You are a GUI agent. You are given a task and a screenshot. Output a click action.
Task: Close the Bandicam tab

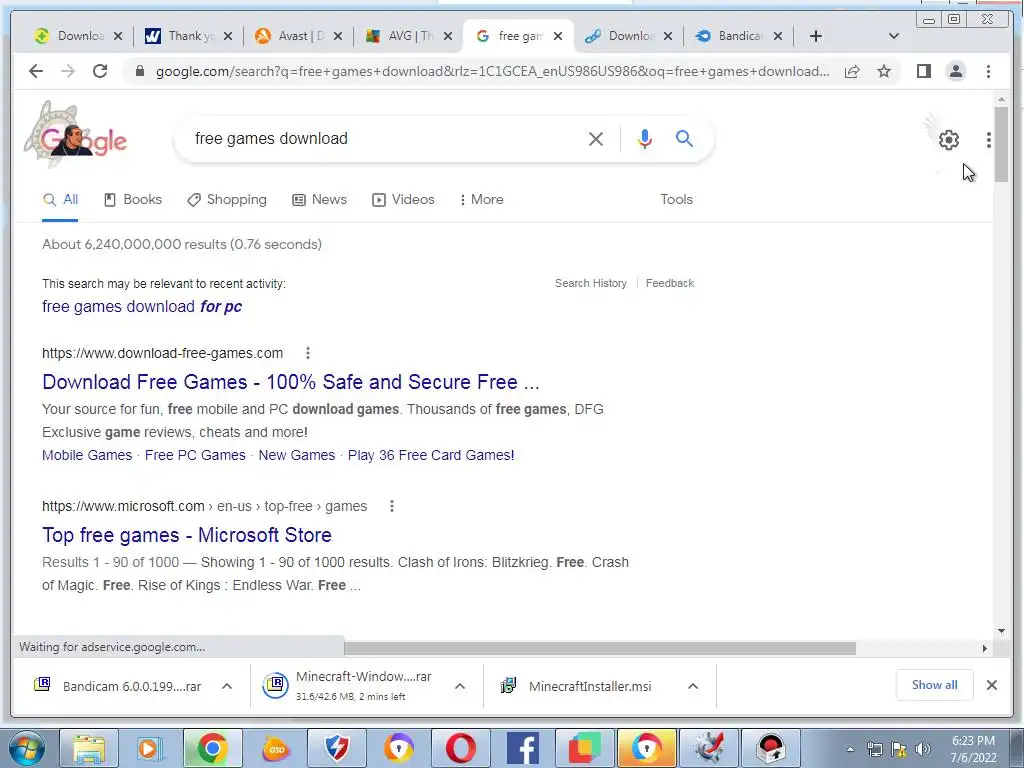778,36
